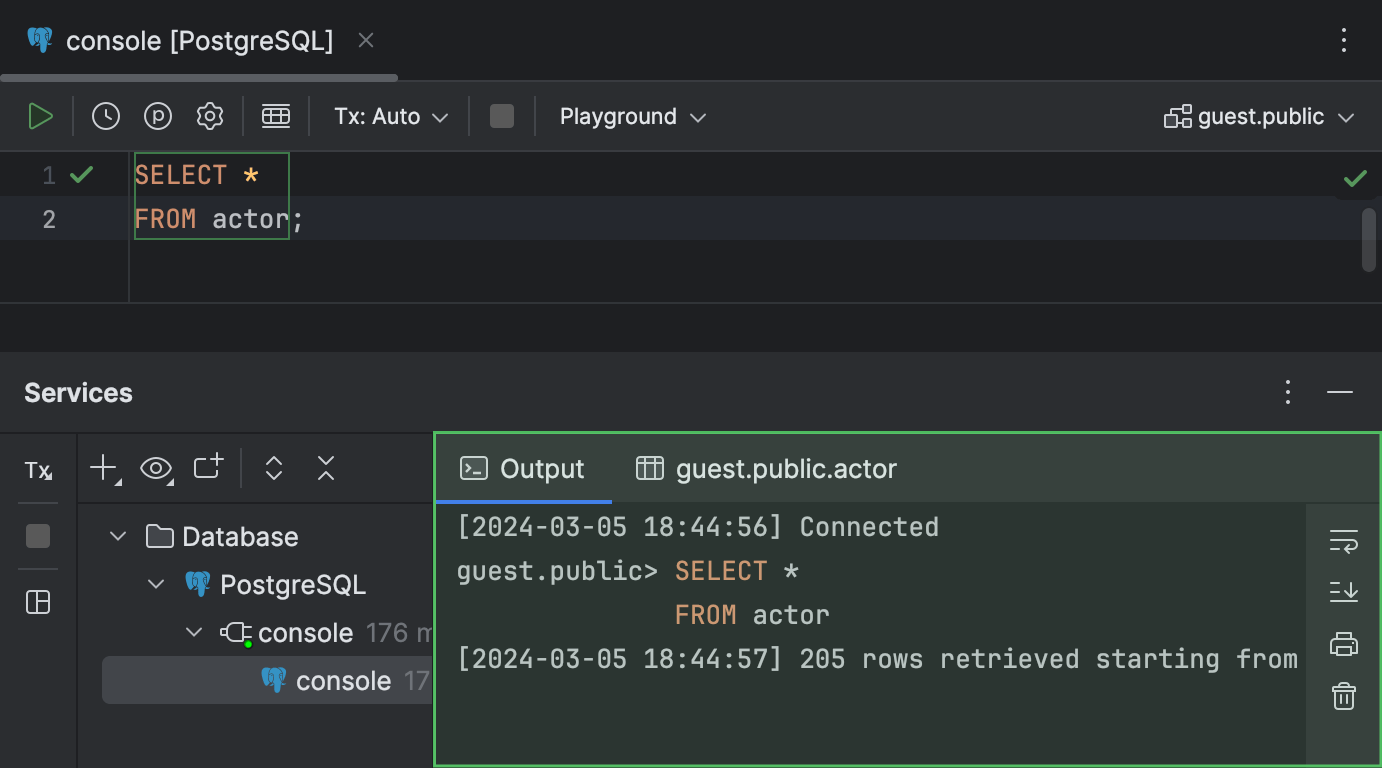Open the console session settings gear
The height and width of the screenshot is (768, 1382).
210,115
